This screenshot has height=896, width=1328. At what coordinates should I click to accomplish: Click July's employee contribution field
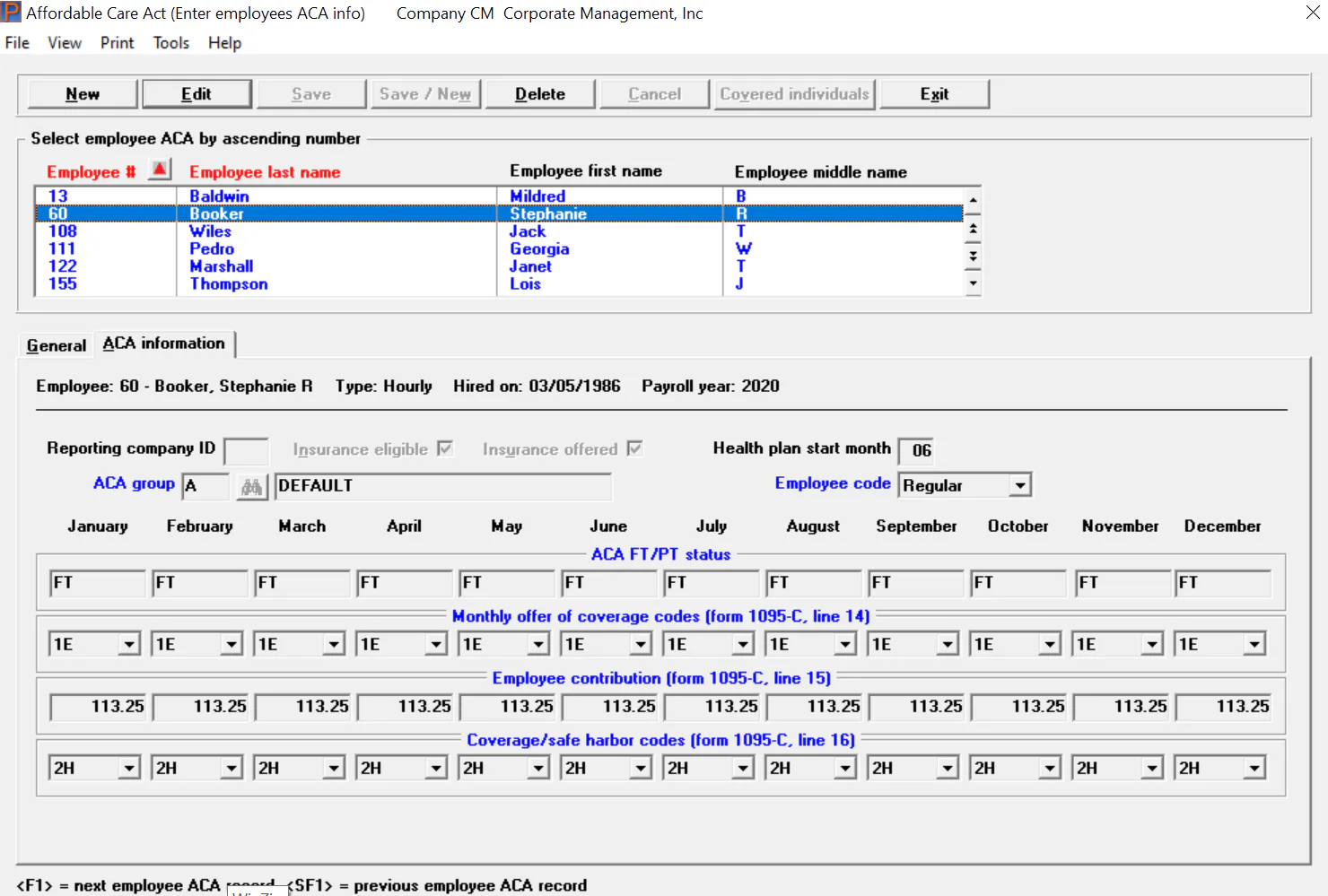coord(713,707)
